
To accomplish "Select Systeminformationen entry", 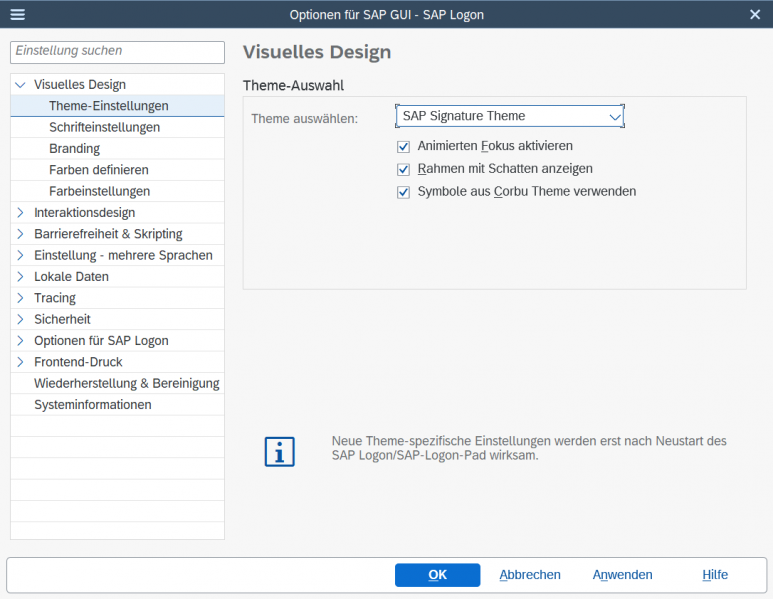I will [x=117, y=405].
